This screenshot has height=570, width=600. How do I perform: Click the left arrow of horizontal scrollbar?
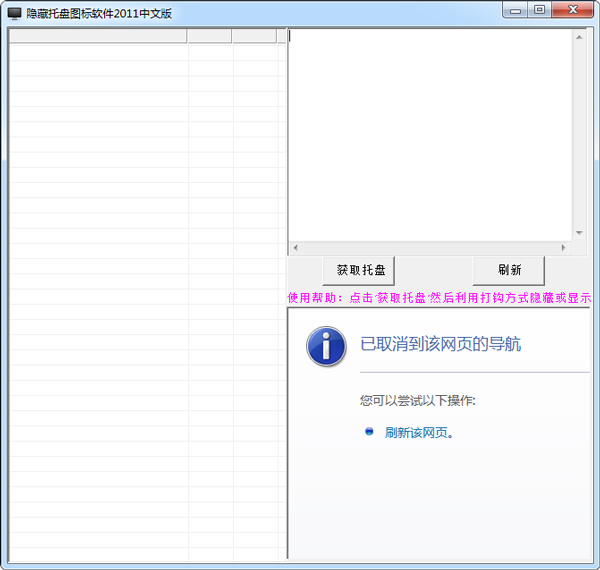coord(295,247)
